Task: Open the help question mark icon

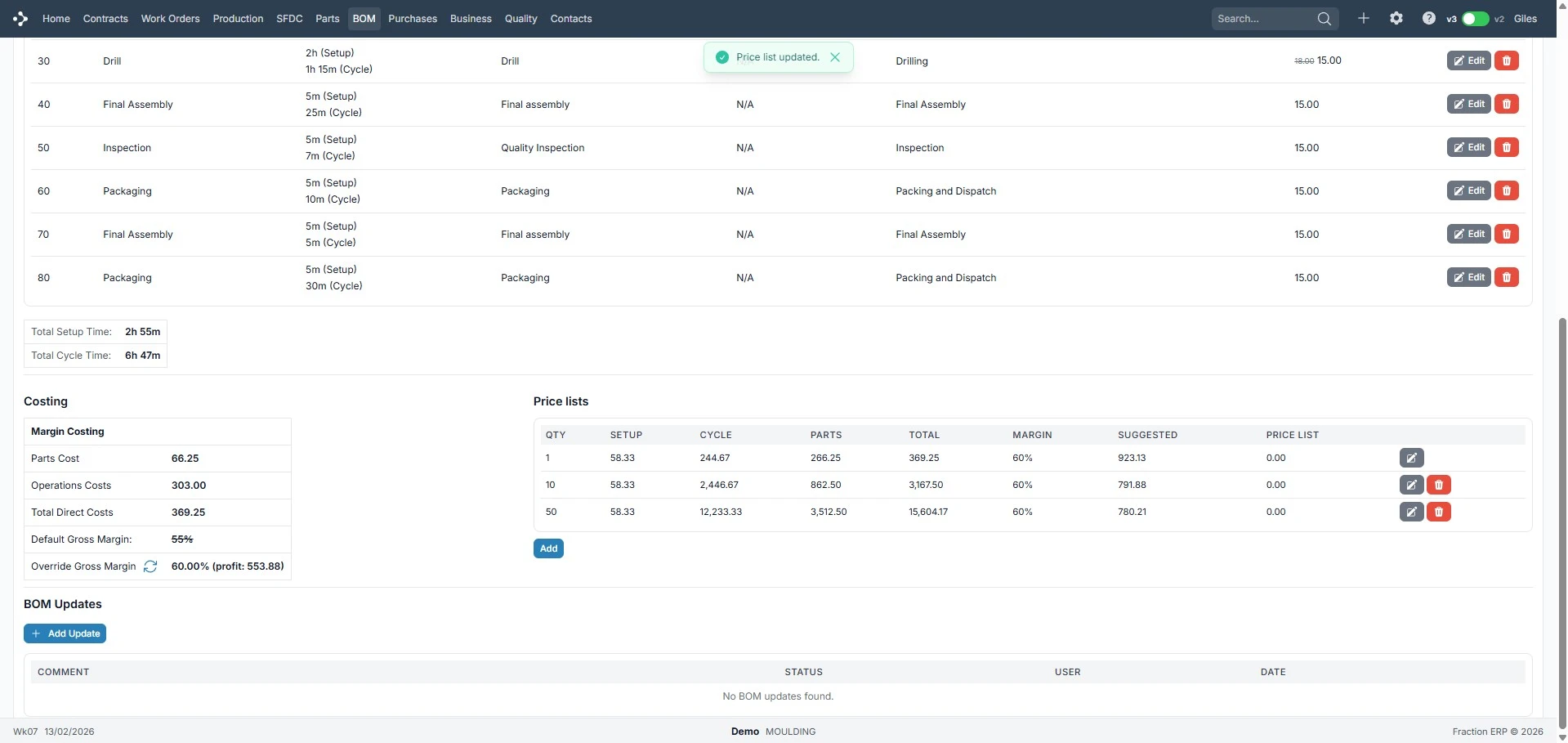Action: [1428, 18]
